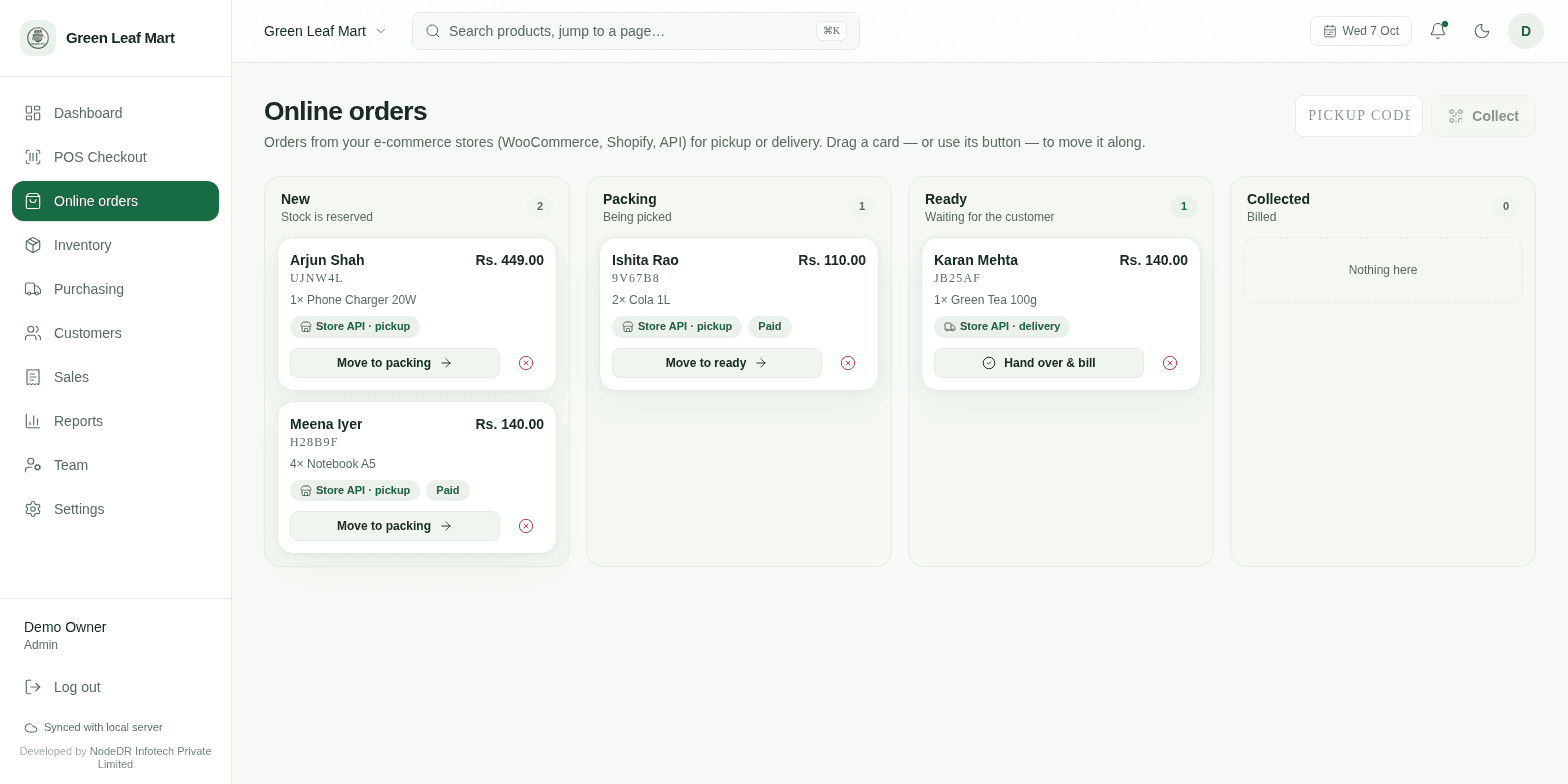Navigate to Customers label
The image size is (1568, 784).
(88, 333)
